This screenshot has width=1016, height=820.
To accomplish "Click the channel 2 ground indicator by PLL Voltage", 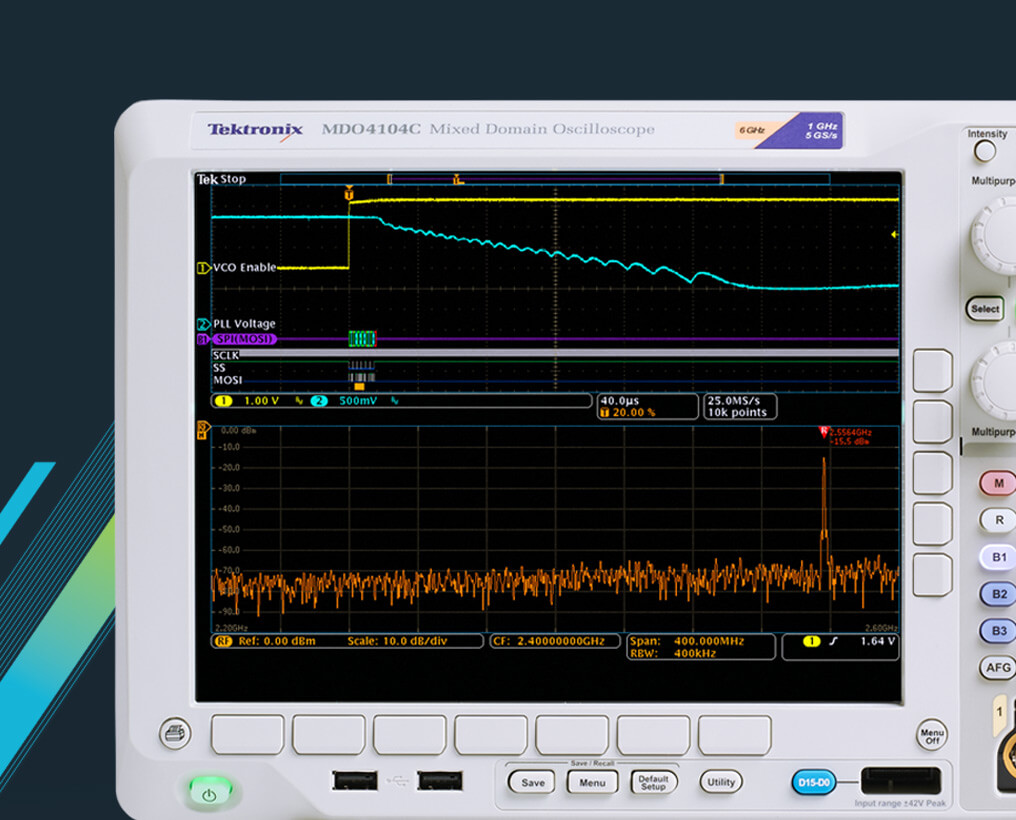I will click(203, 324).
